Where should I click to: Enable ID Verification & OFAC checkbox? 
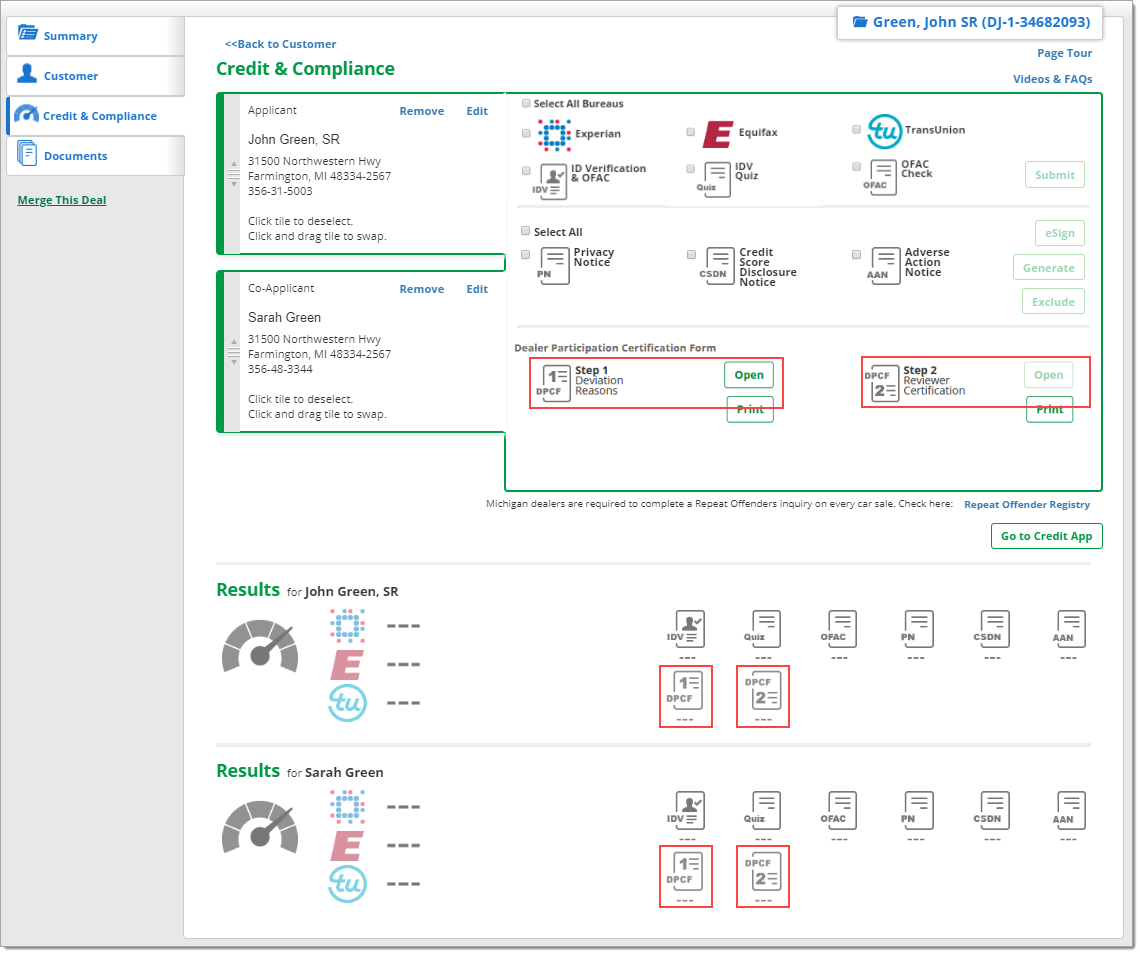coord(526,170)
